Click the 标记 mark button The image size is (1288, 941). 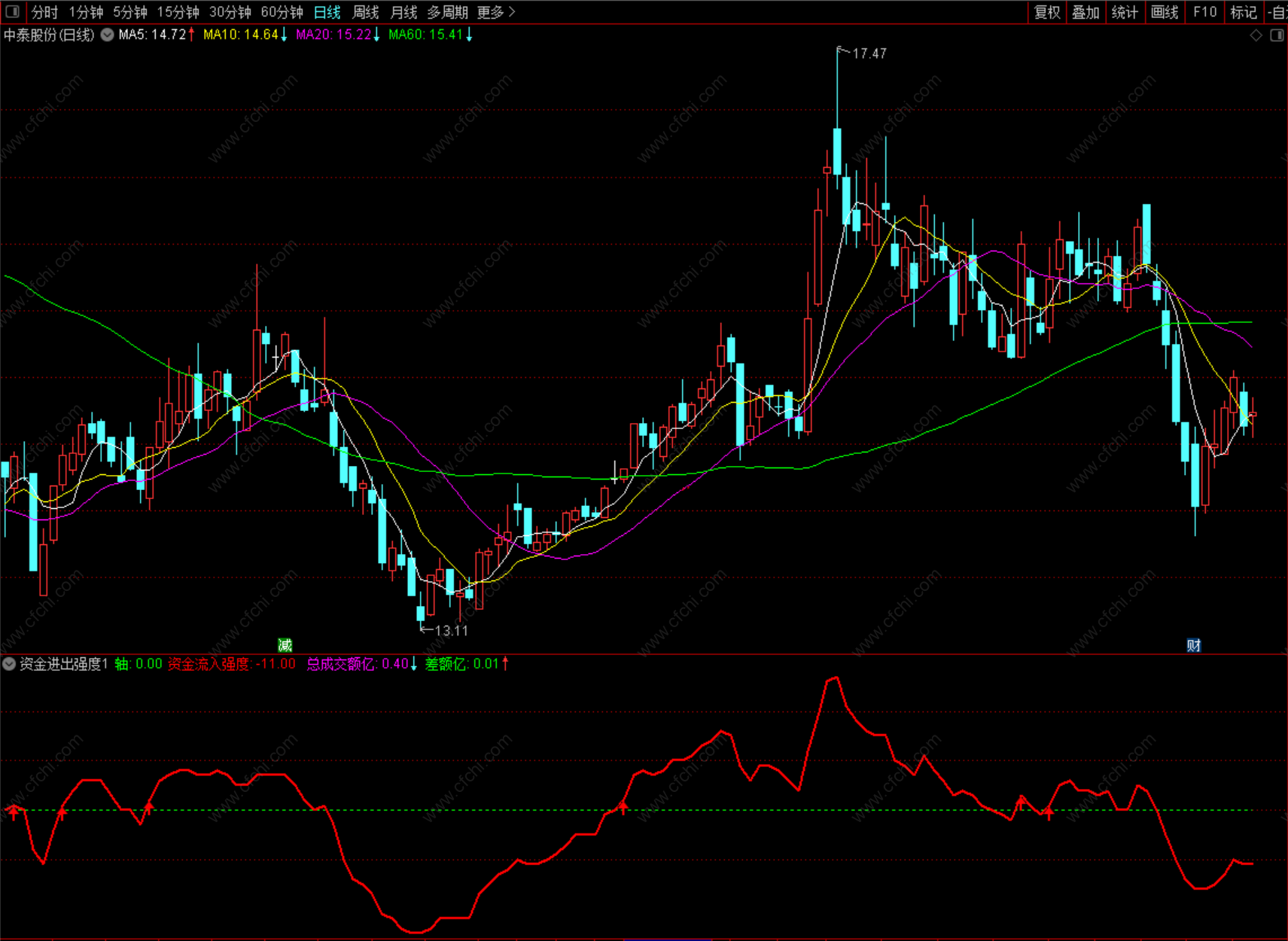[x=1244, y=12]
